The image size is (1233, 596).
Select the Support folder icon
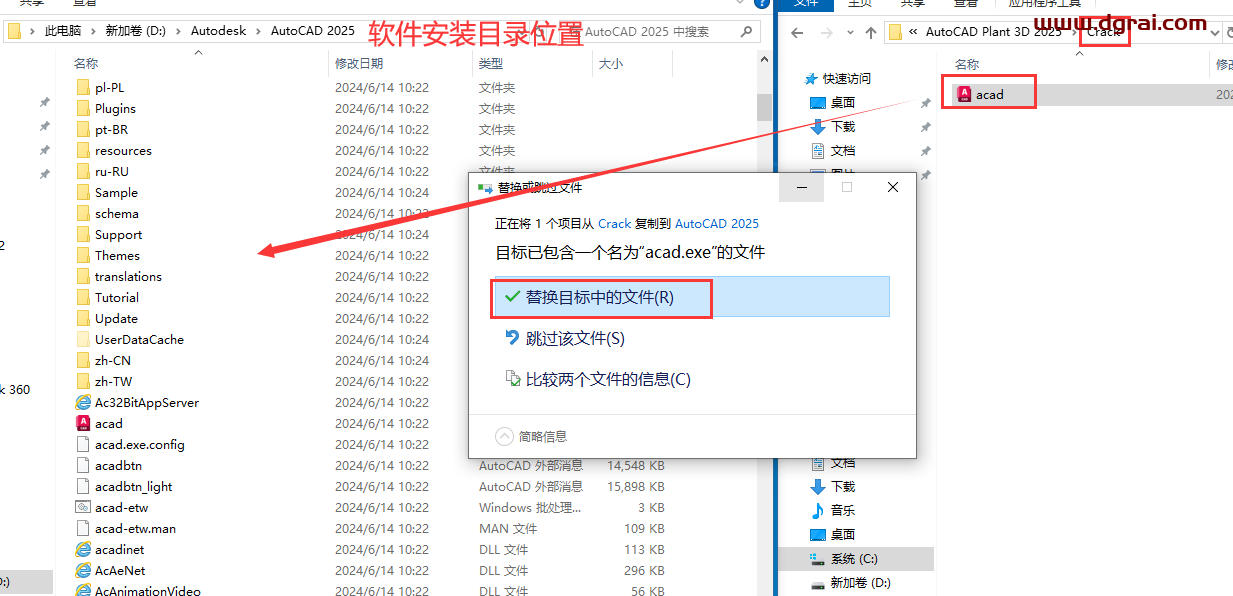pos(83,235)
